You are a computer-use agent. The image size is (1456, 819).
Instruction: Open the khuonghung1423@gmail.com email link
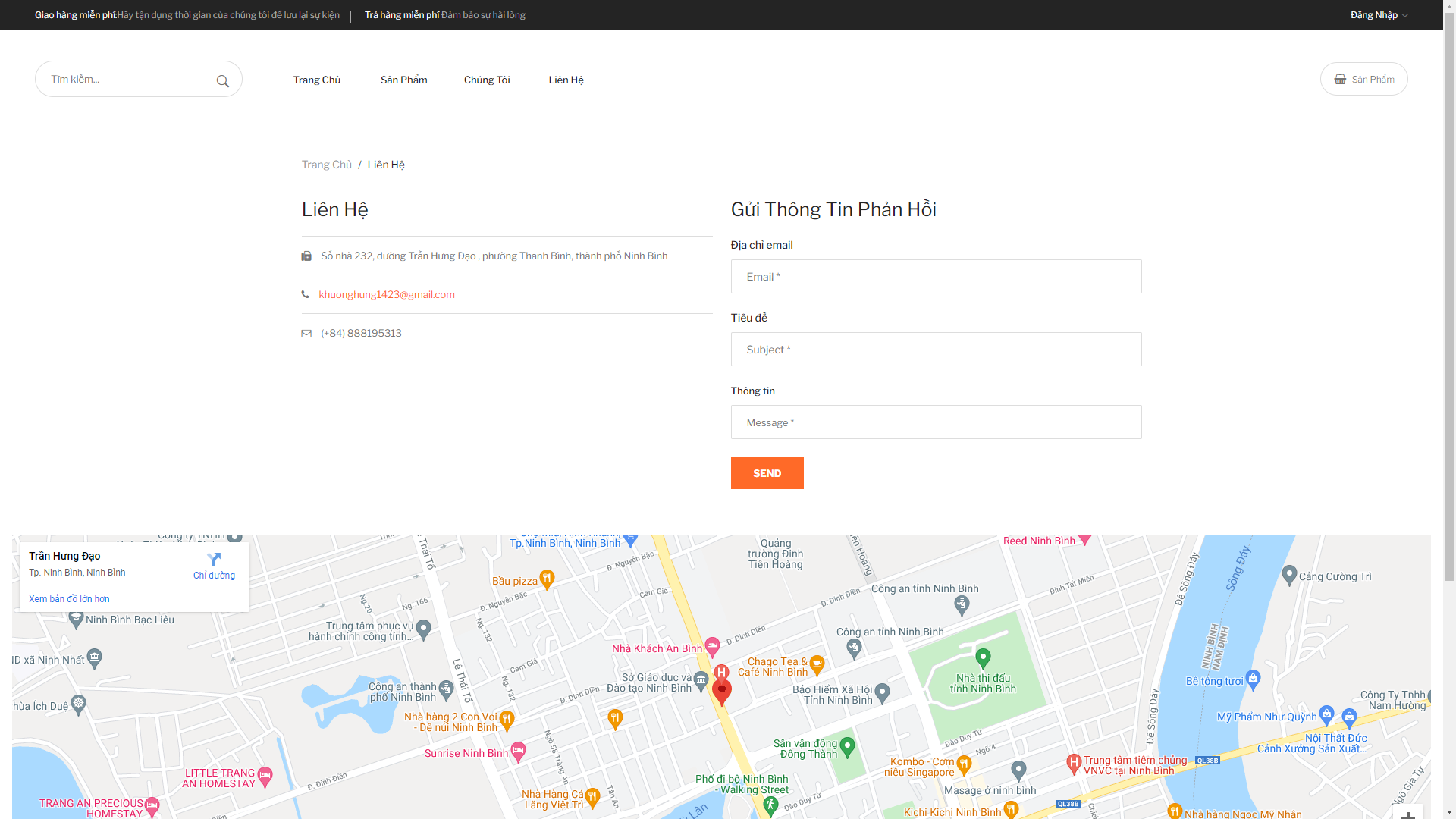click(x=387, y=294)
